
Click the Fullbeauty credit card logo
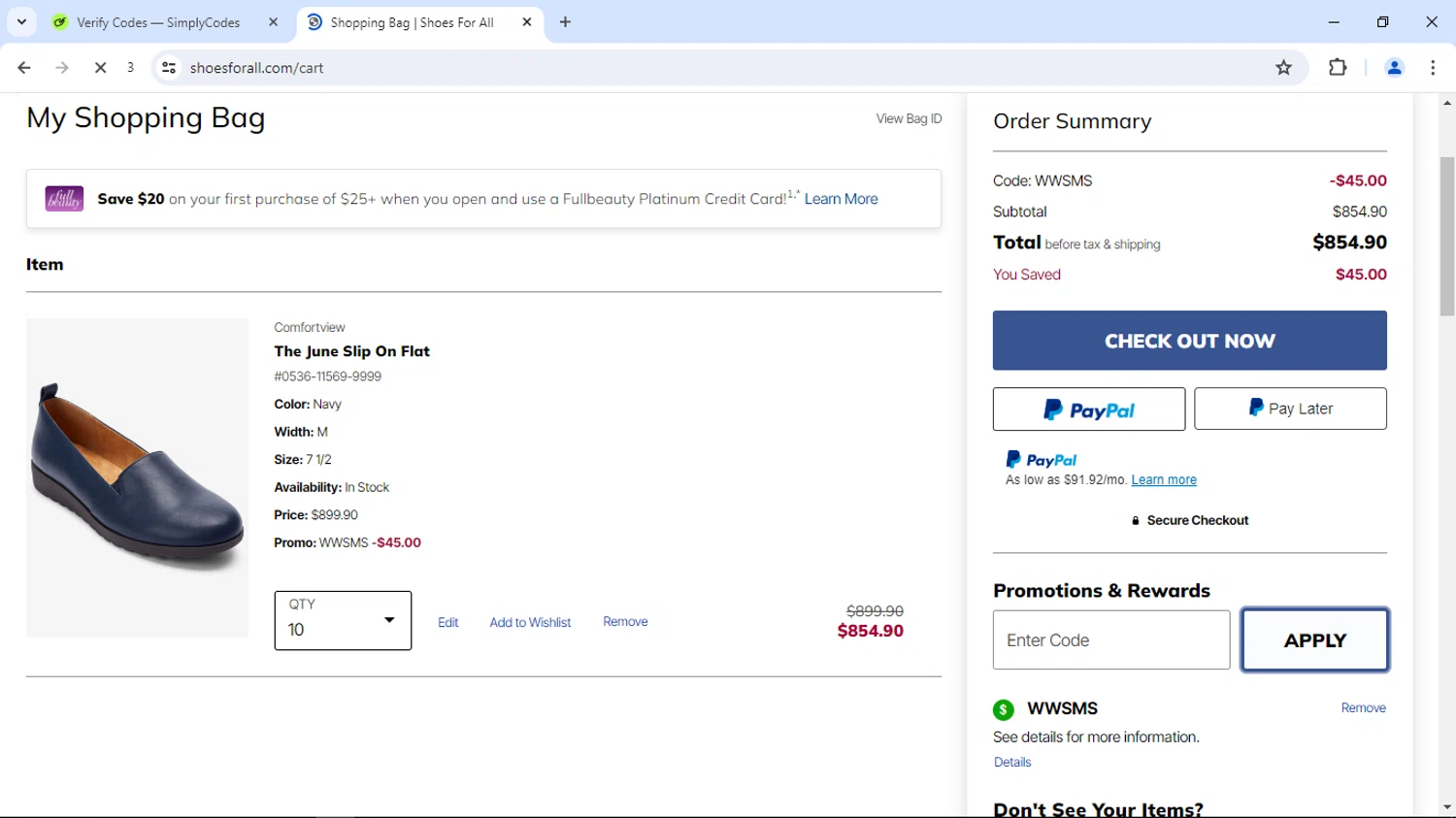point(64,199)
